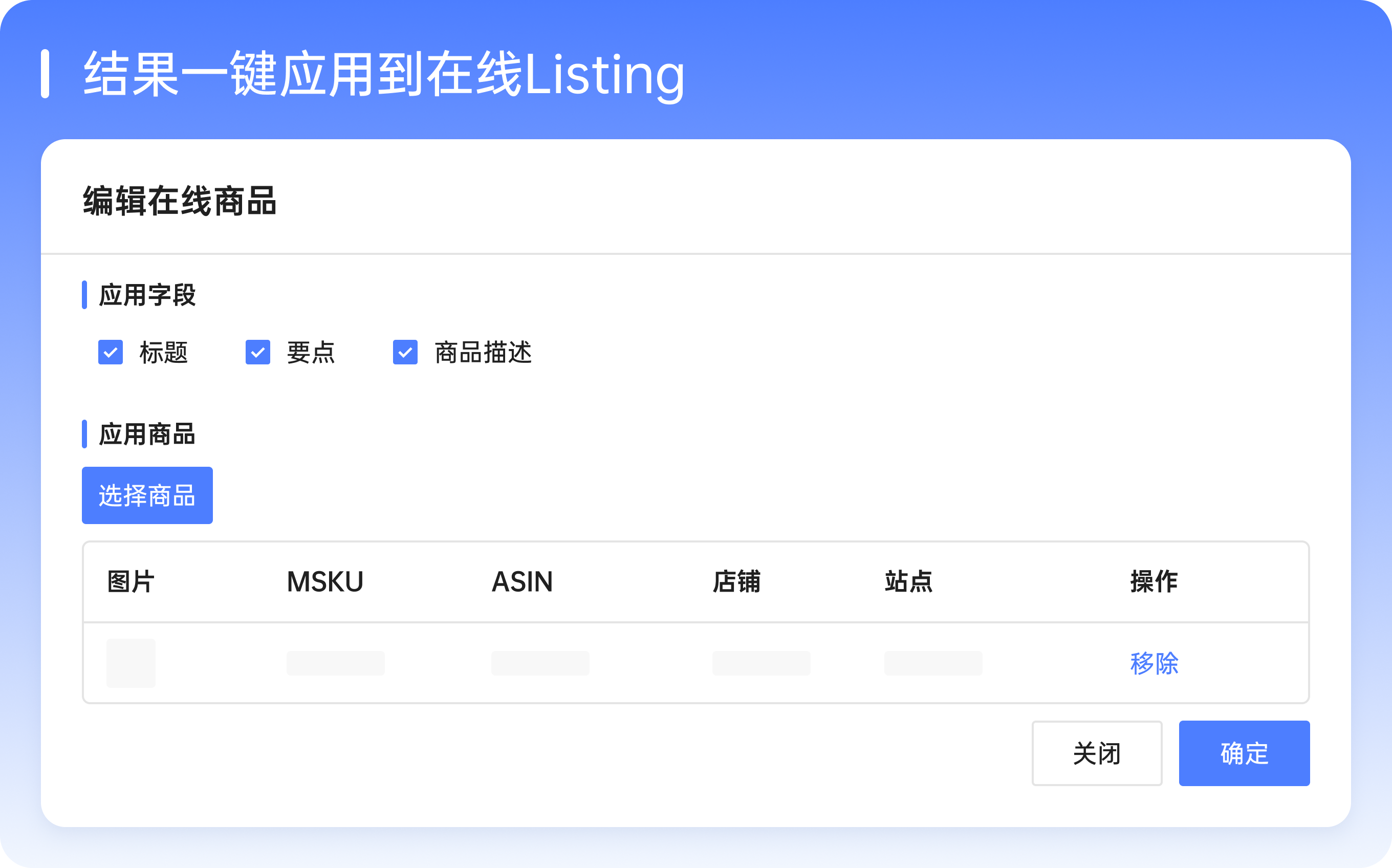Uncheck the 标题 checkbox
Screen dimensions: 1392x868
pyautogui.click(x=110, y=352)
